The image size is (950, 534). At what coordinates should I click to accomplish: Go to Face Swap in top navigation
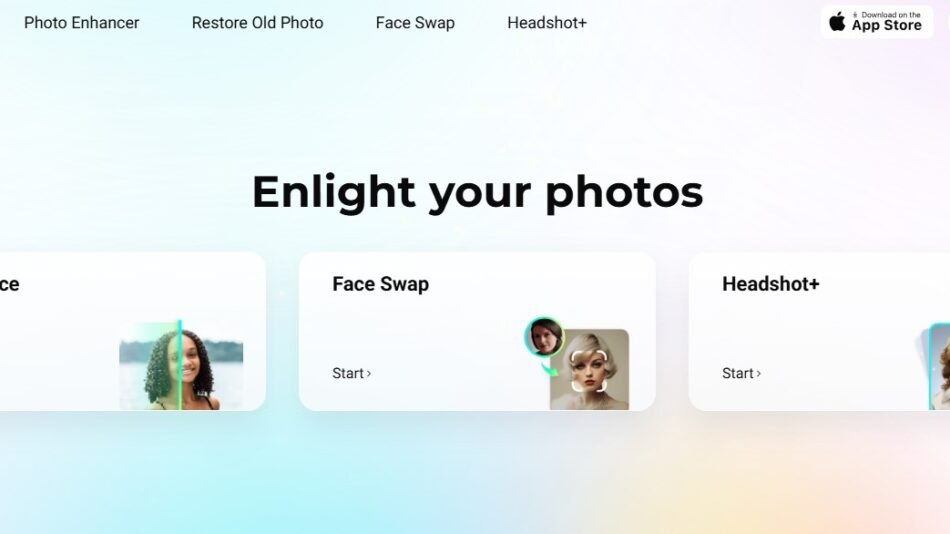tap(415, 23)
